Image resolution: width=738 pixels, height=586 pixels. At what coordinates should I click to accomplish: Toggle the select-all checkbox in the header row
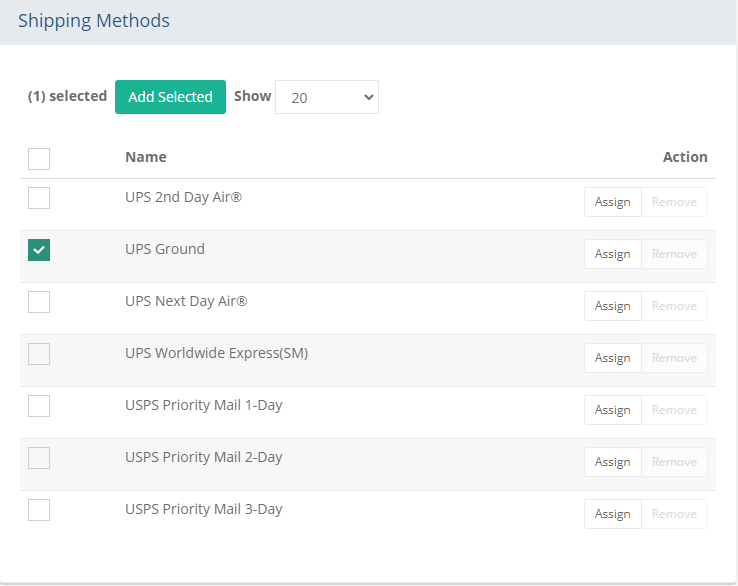pos(39,159)
